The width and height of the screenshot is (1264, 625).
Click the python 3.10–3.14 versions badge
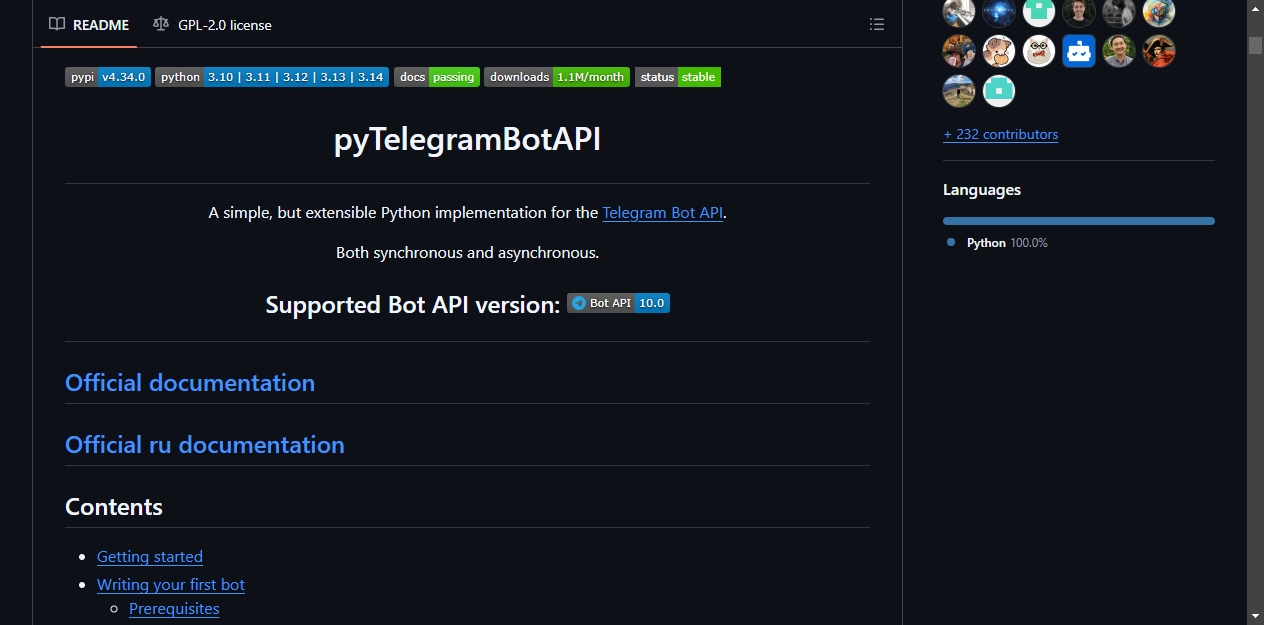coord(272,77)
